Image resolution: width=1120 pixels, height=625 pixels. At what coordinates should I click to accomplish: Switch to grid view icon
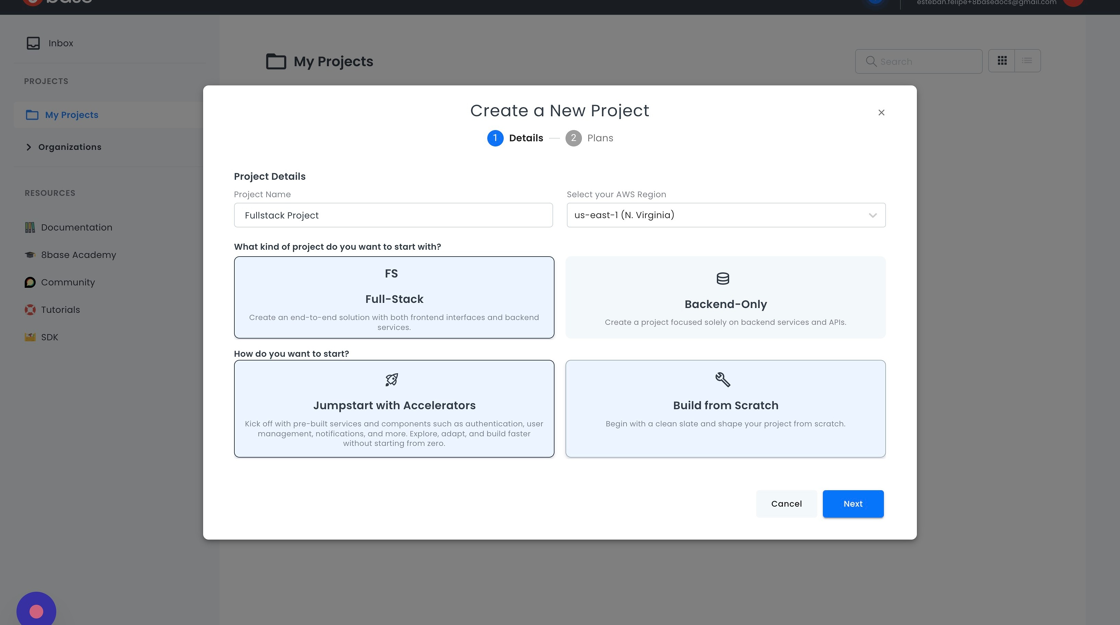[x=1001, y=61]
